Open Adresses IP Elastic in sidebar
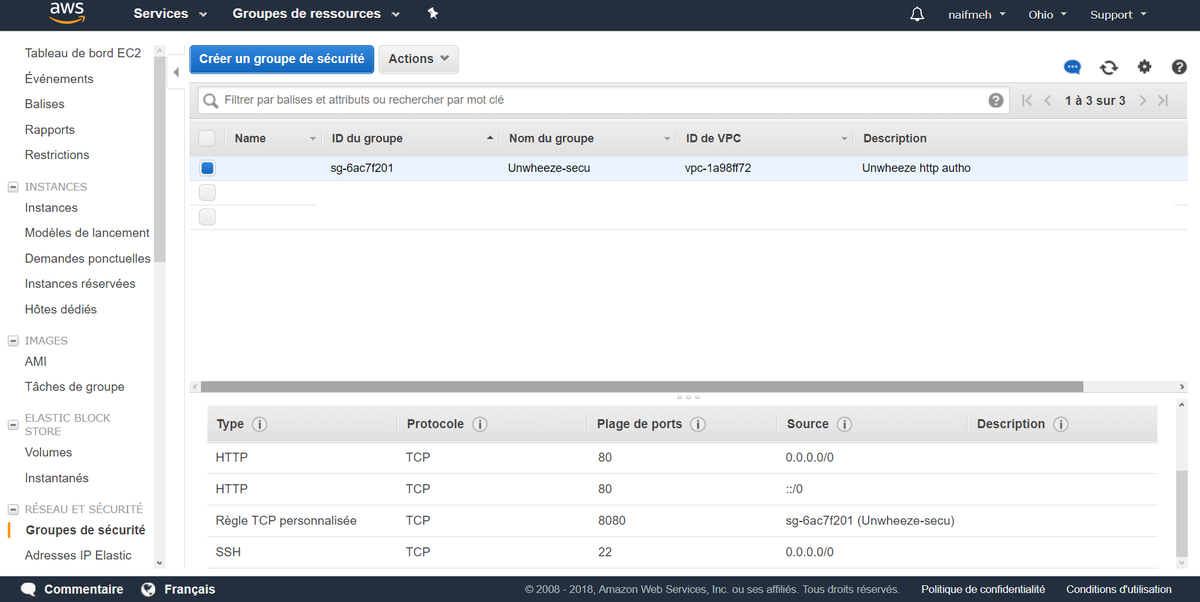Viewport: 1200px width, 602px height. [x=78, y=555]
